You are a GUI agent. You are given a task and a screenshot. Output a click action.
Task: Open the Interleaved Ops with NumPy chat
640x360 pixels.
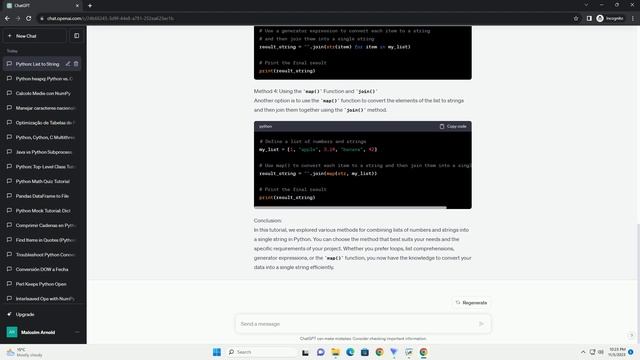pos(43,299)
